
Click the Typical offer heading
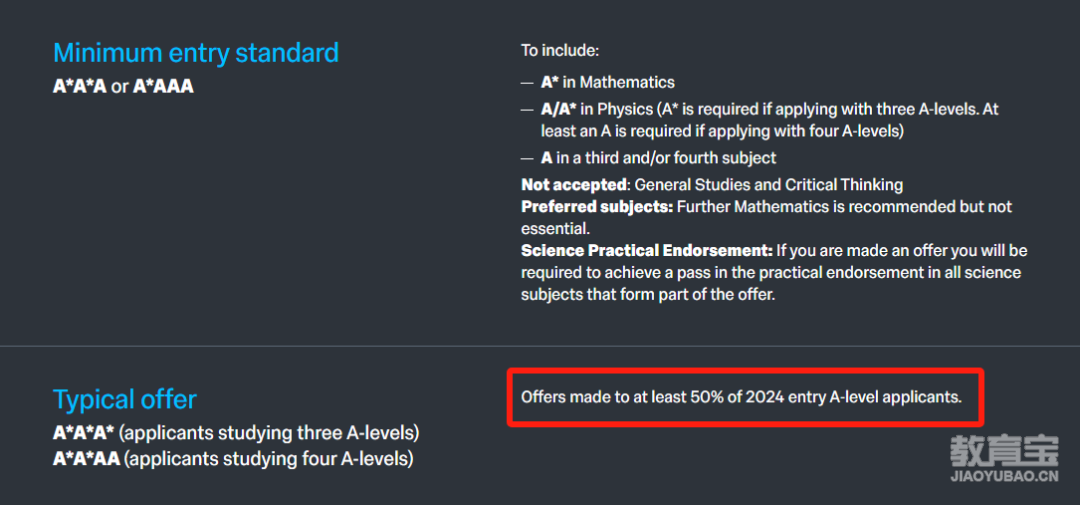coord(125,400)
